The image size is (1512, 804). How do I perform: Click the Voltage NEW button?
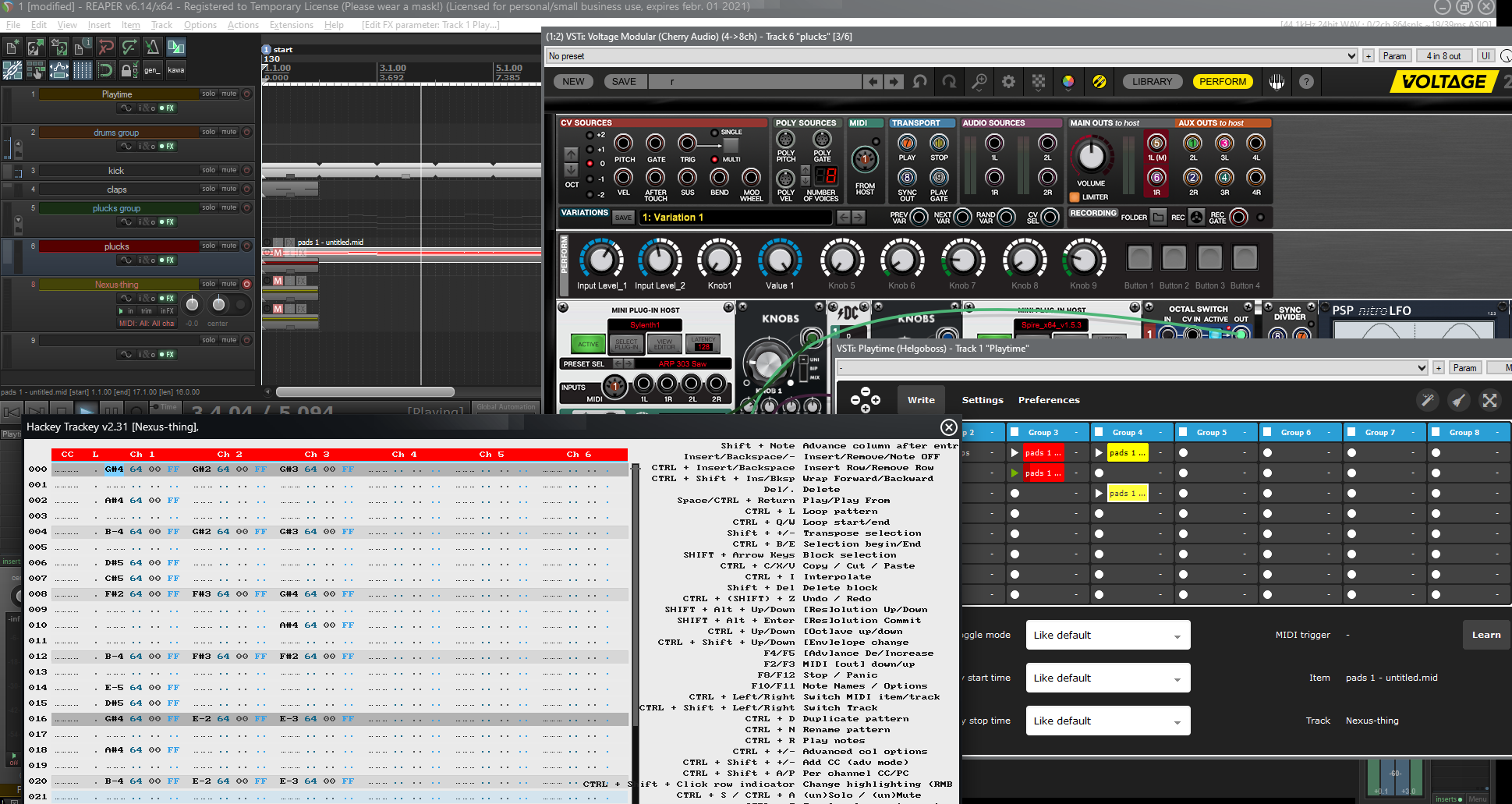point(573,82)
